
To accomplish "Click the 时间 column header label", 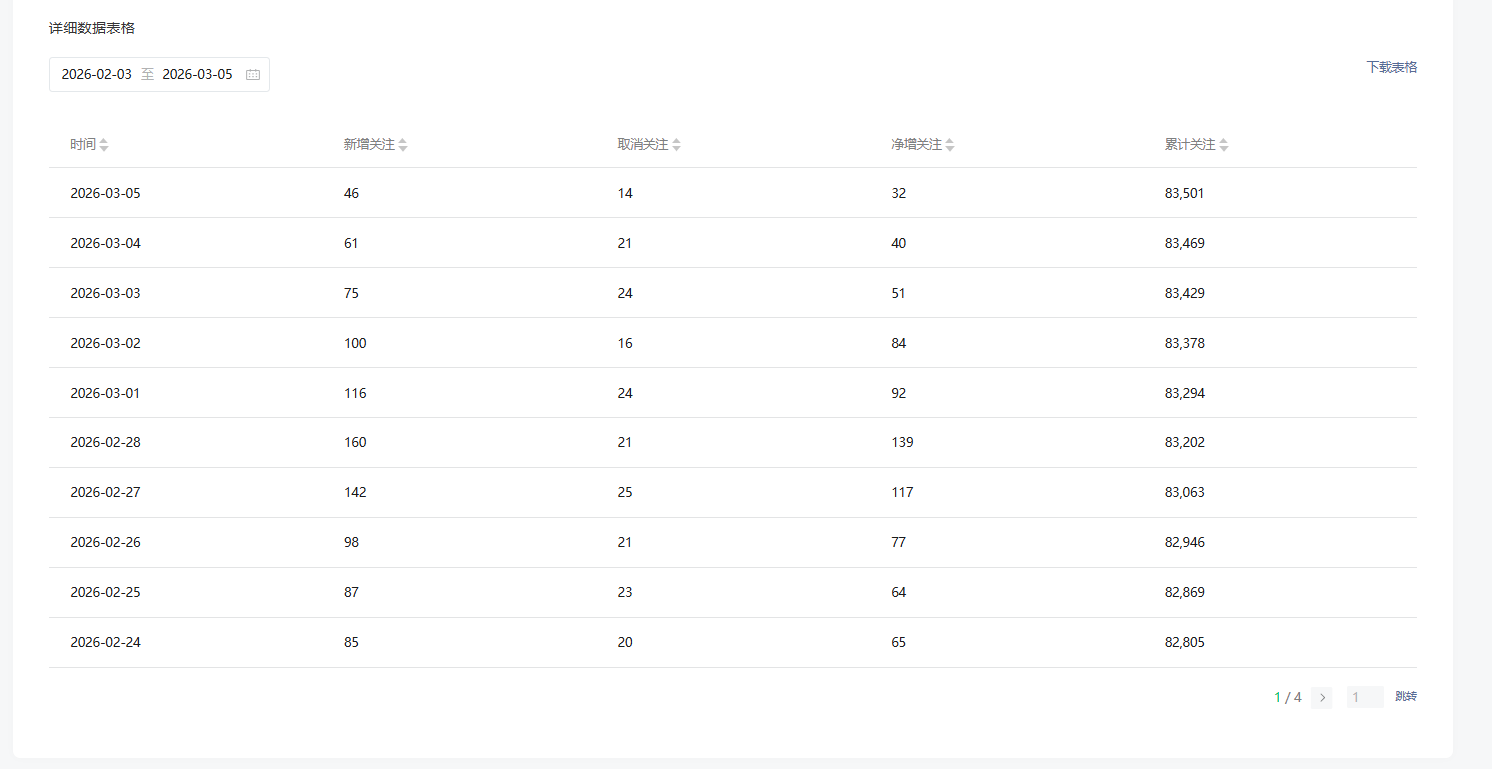I will [x=83, y=145].
